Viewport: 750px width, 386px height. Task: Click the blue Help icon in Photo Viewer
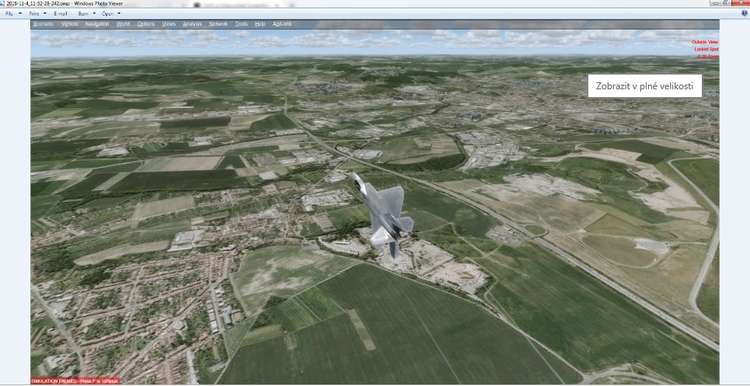744,13
